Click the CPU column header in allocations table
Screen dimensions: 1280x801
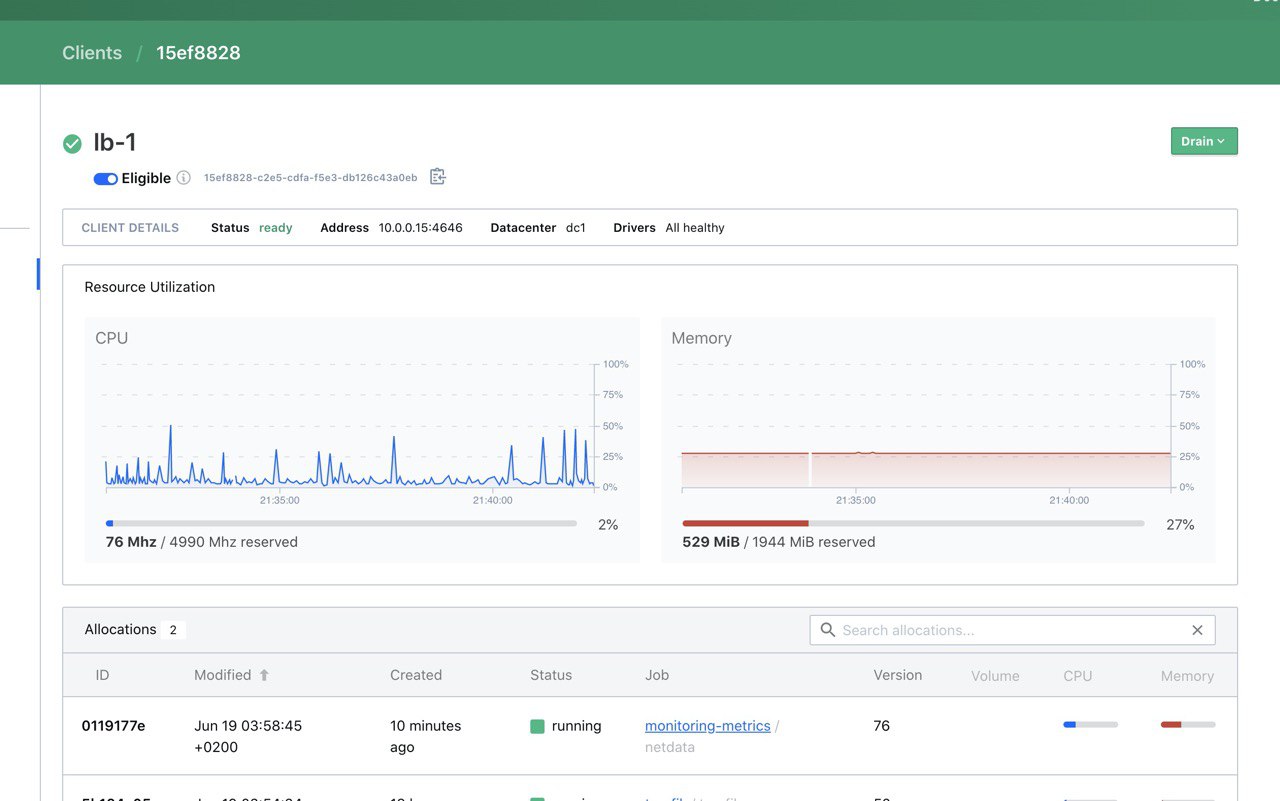click(x=1078, y=676)
